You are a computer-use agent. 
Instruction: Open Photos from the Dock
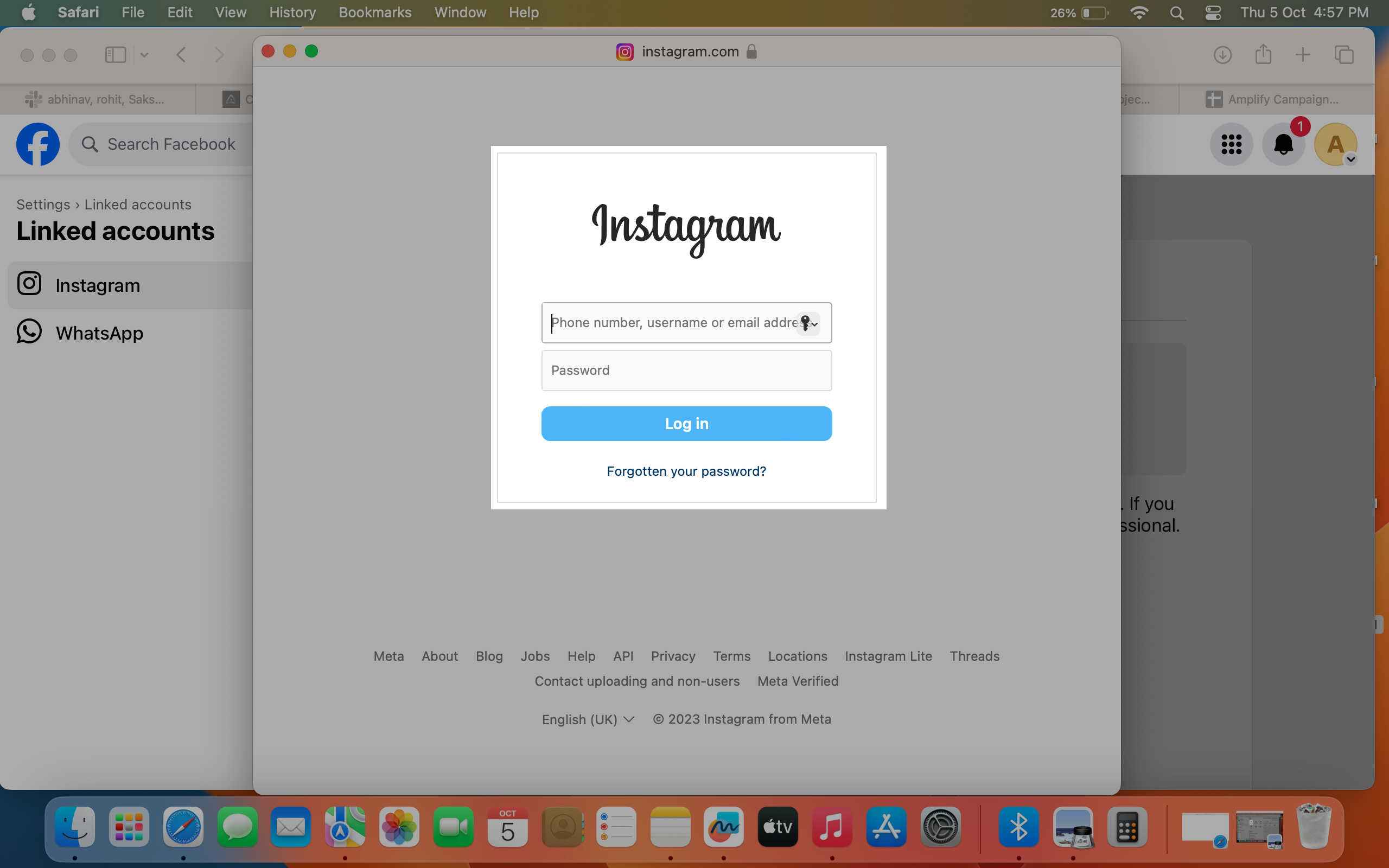point(399,827)
